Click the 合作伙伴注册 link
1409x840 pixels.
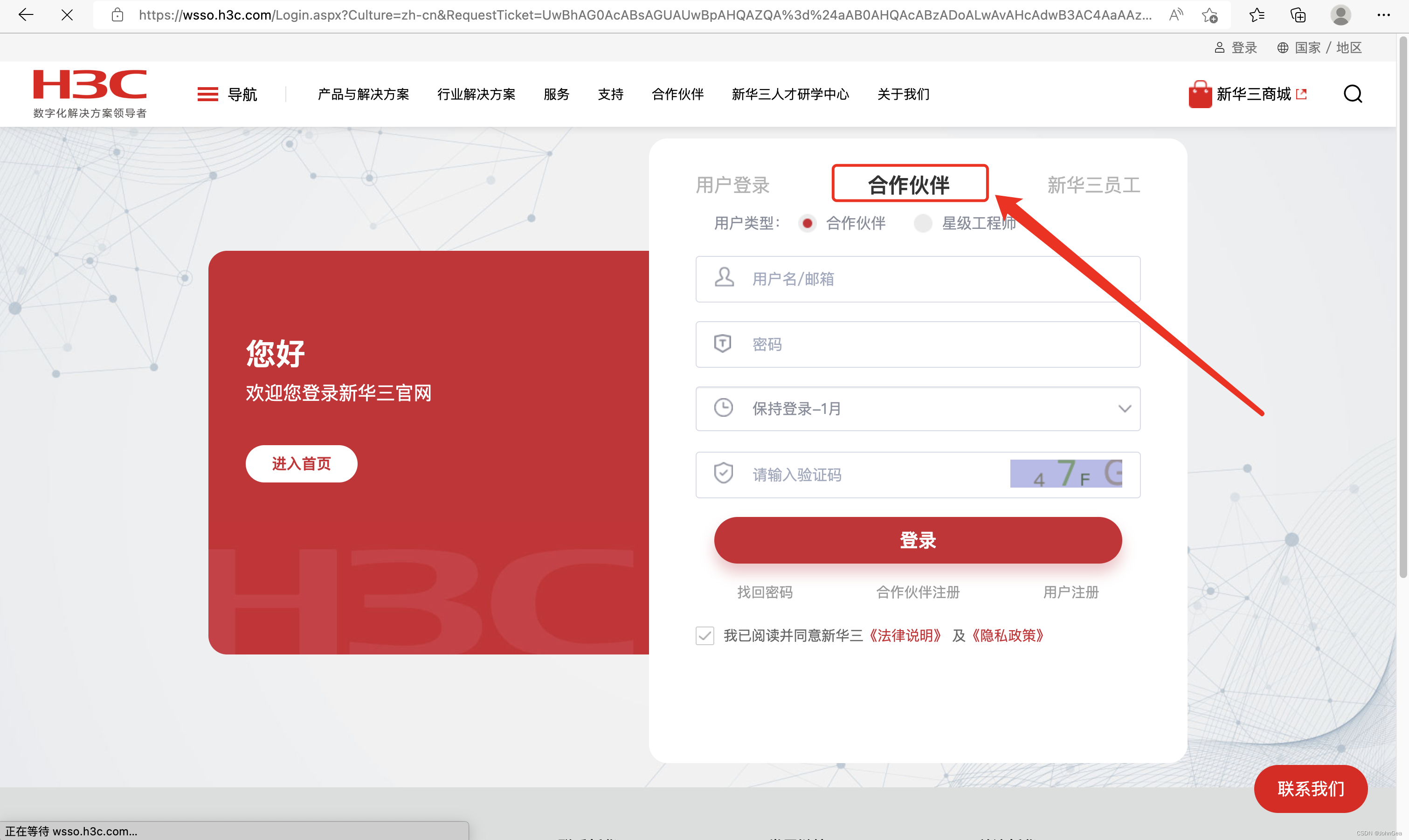pyautogui.click(x=918, y=591)
